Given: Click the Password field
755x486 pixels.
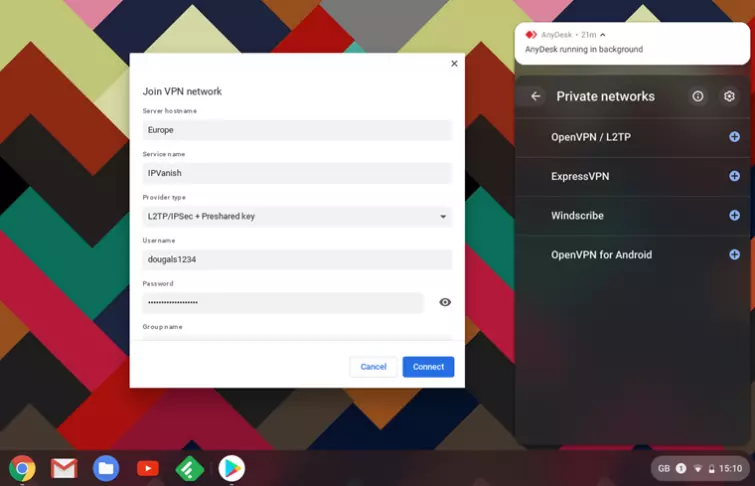Looking at the screenshot, I should point(283,302).
